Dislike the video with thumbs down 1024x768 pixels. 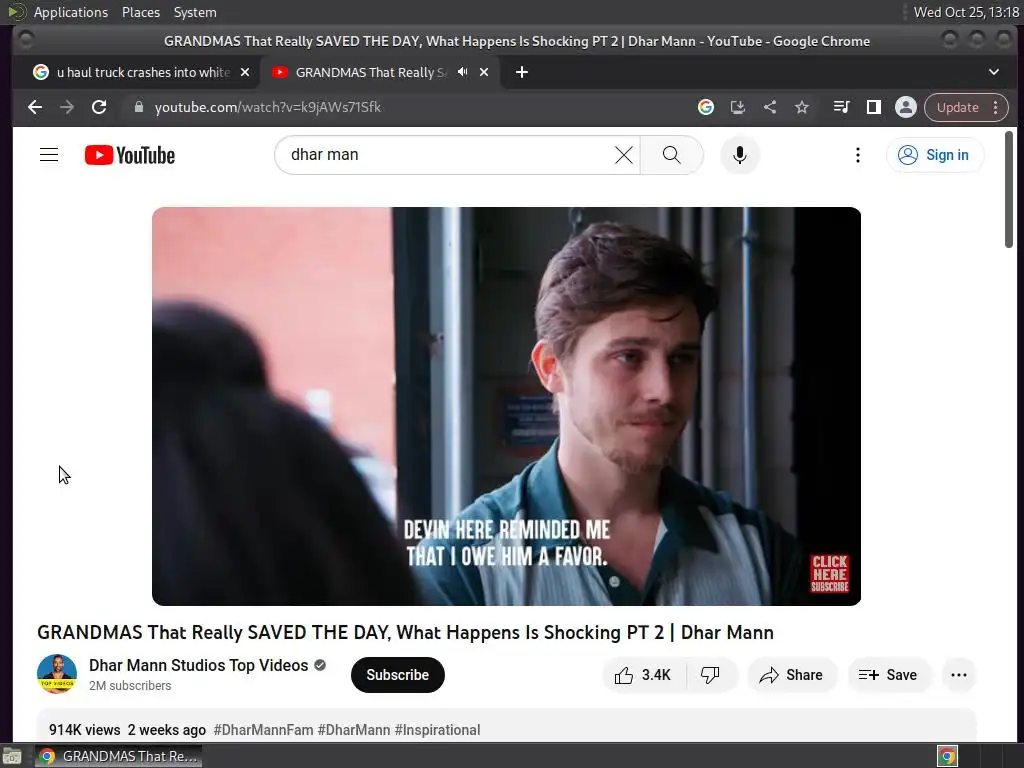click(710, 675)
